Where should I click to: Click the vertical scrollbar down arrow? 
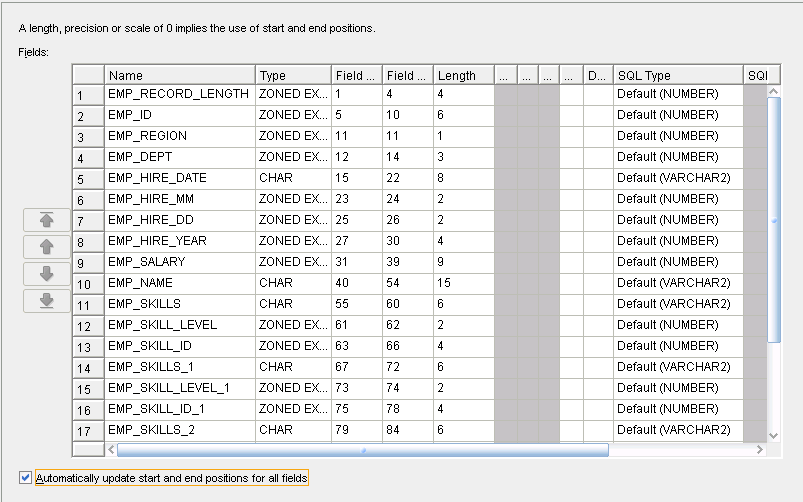[x=772, y=434]
